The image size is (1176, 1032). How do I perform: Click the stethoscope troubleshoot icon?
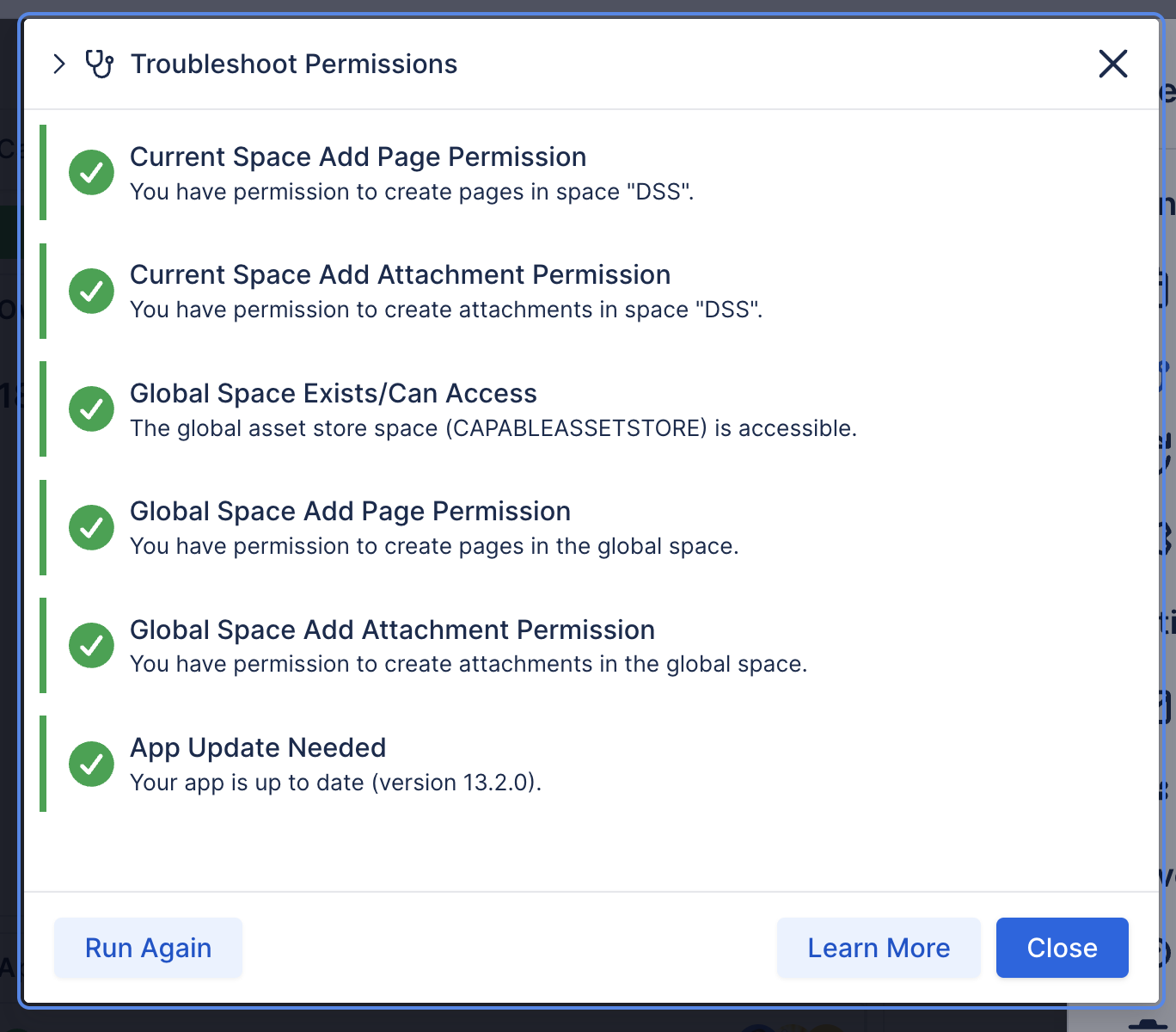pyautogui.click(x=99, y=64)
